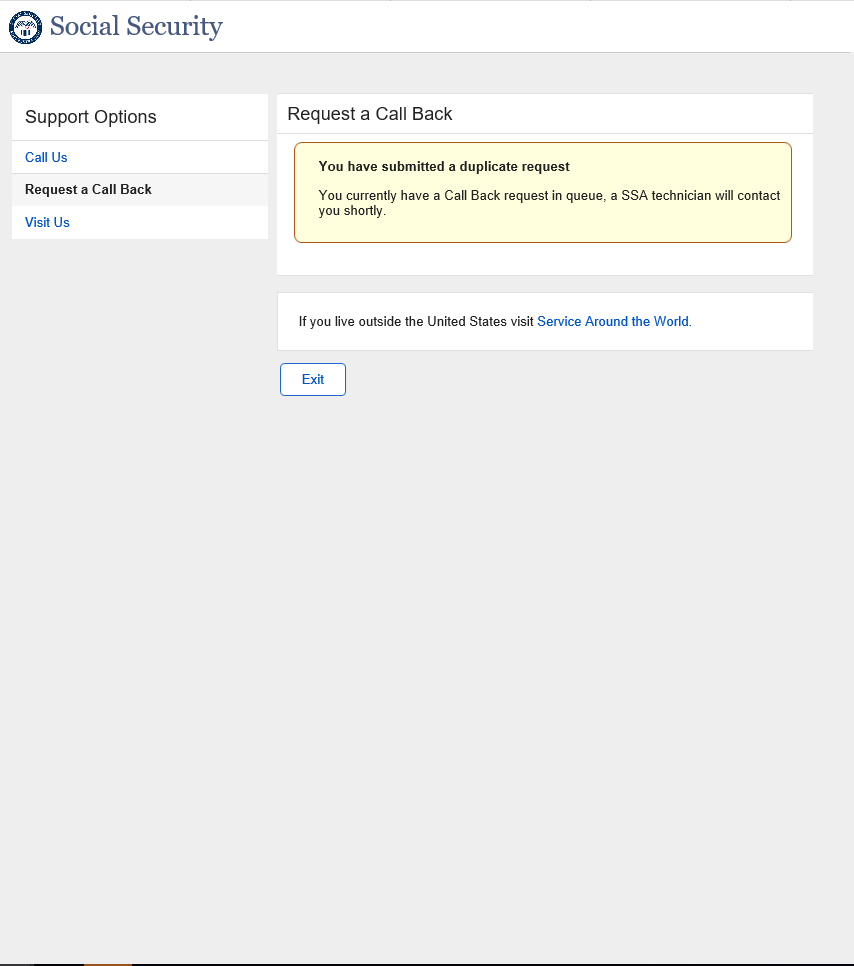Open the Call Us support option

pyautogui.click(x=46, y=157)
